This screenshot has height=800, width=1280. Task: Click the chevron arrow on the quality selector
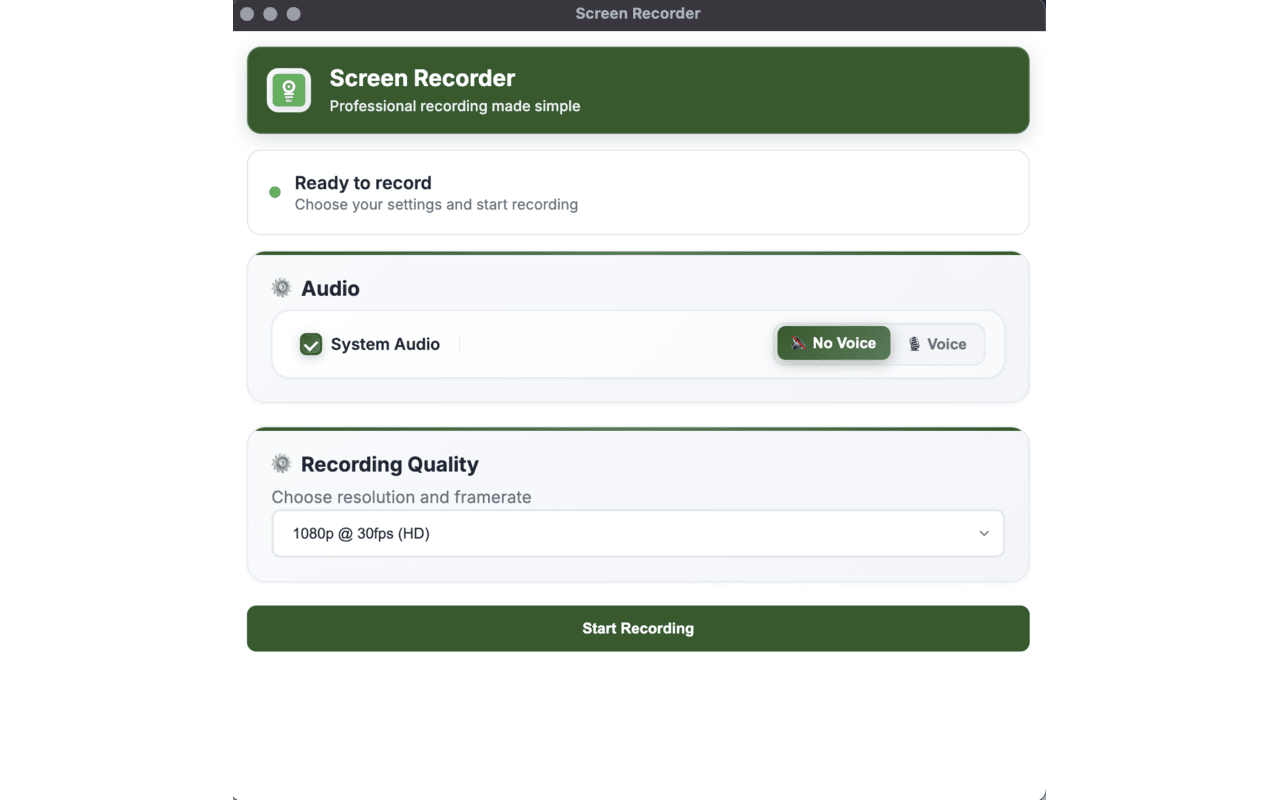click(983, 533)
